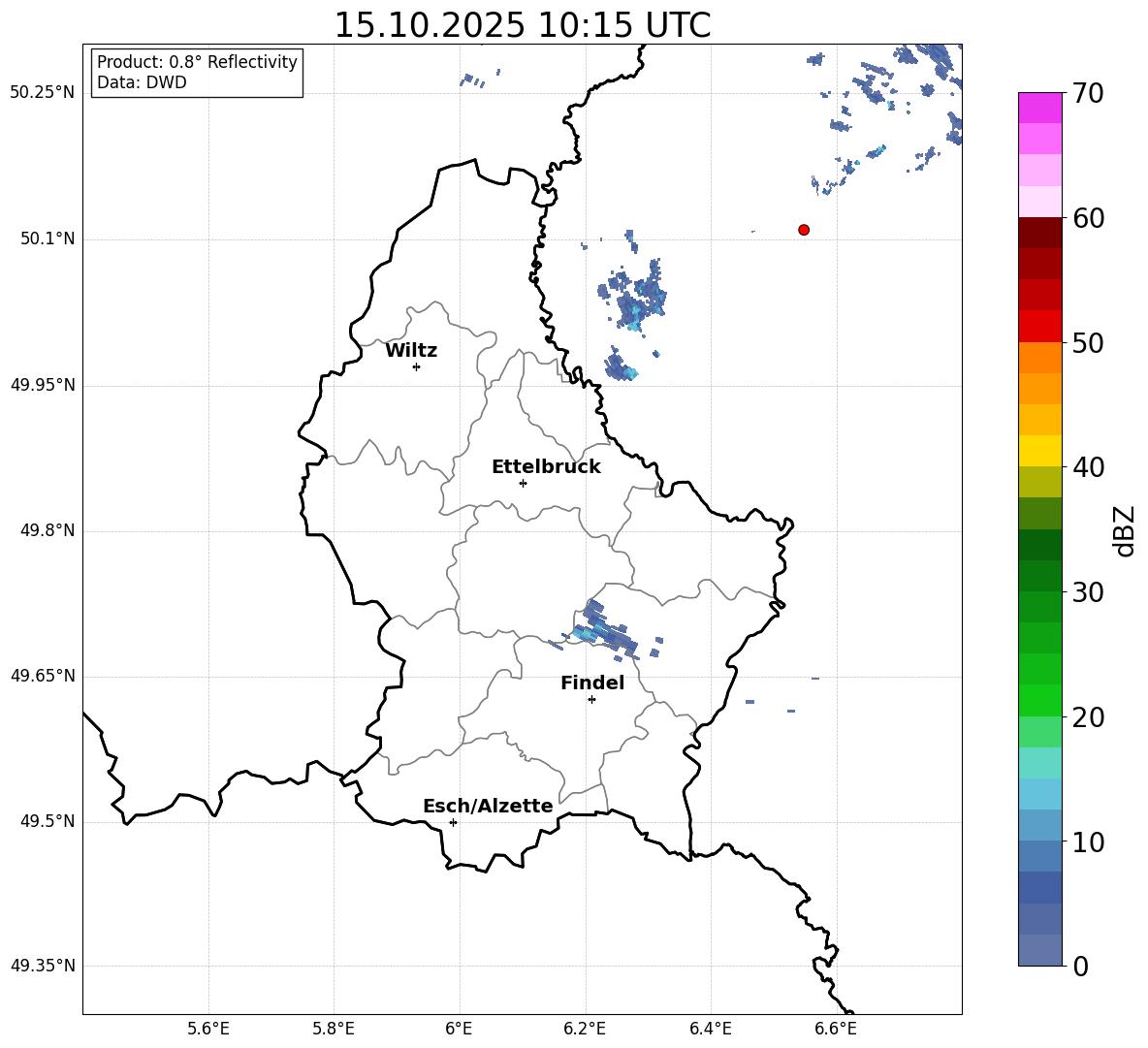Click the 40 colorbar tick label
The image size is (1148, 1048).
[x=1088, y=467]
